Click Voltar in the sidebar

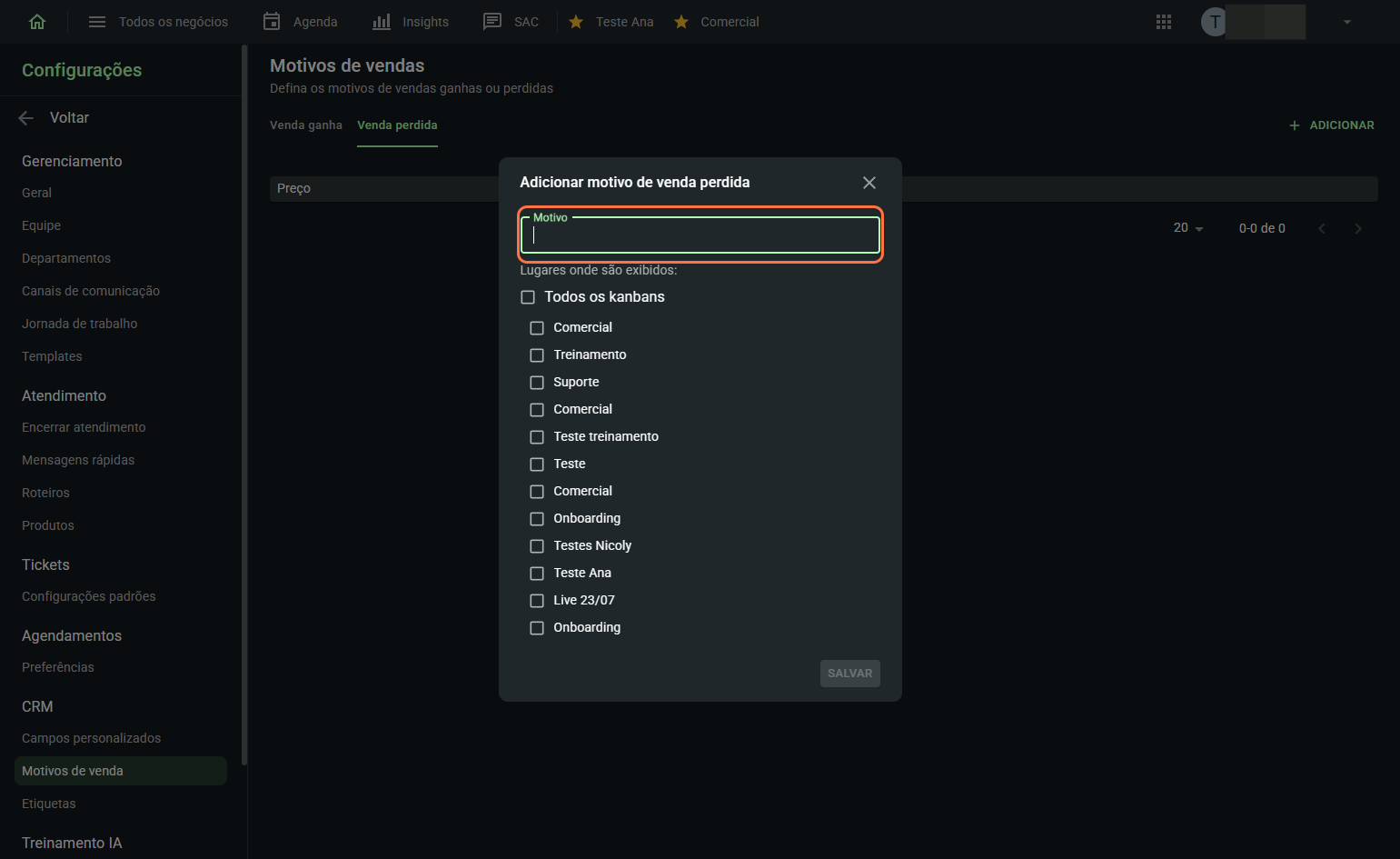point(69,117)
